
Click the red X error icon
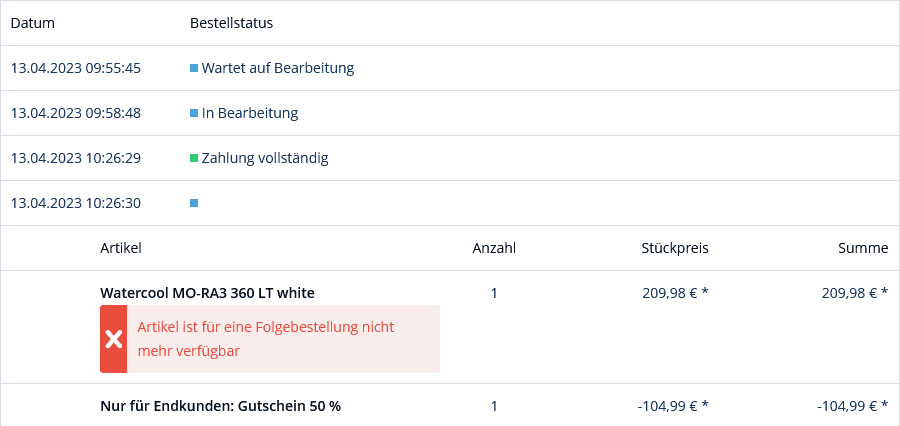pyautogui.click(x=114, y=339)
